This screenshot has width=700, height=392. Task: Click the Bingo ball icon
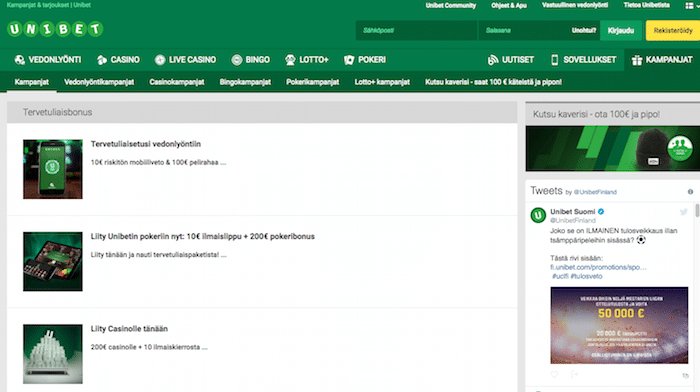click(x=237, y=60)
